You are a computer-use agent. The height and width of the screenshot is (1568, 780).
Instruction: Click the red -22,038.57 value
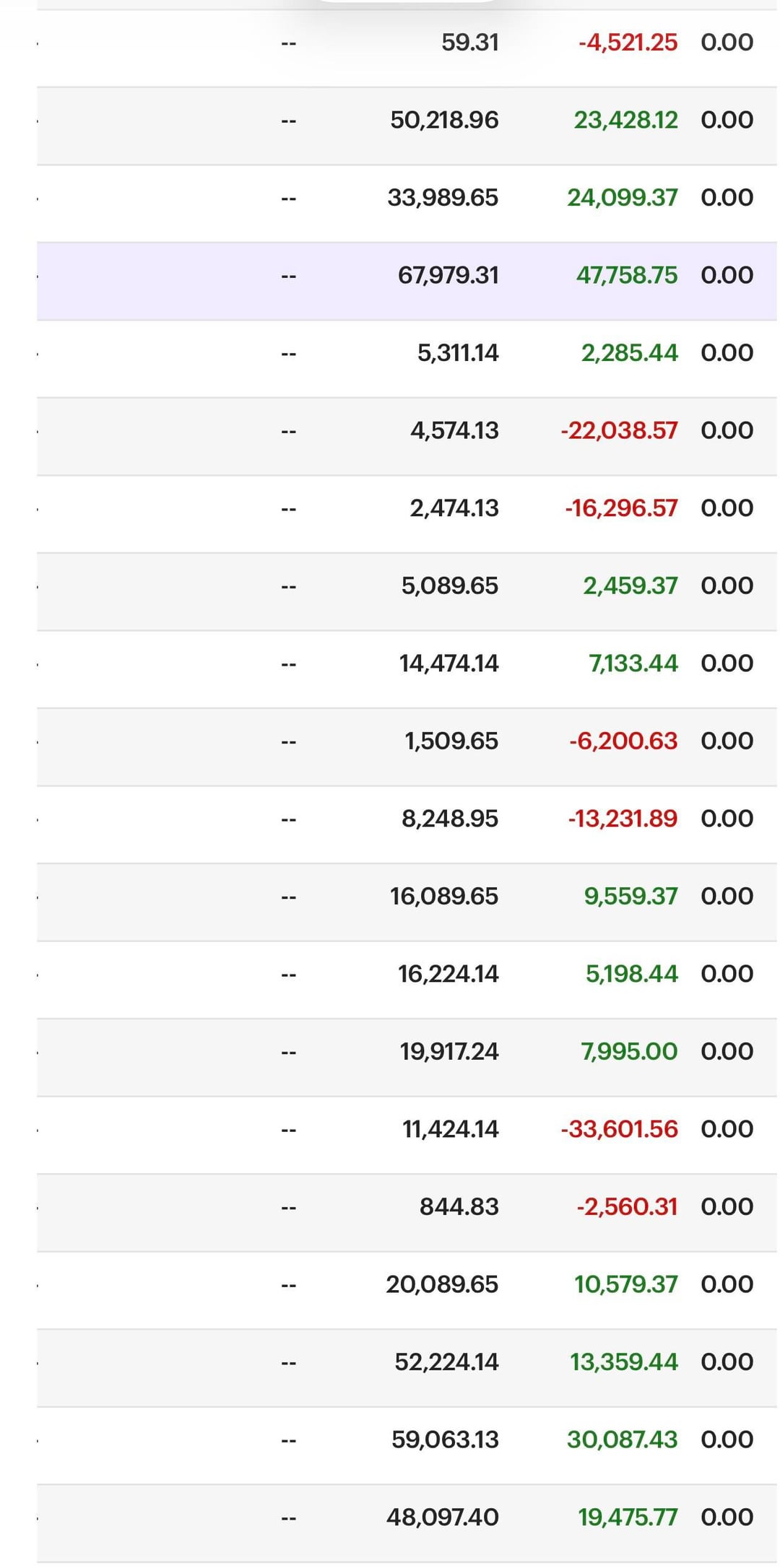tap(619, 431)
